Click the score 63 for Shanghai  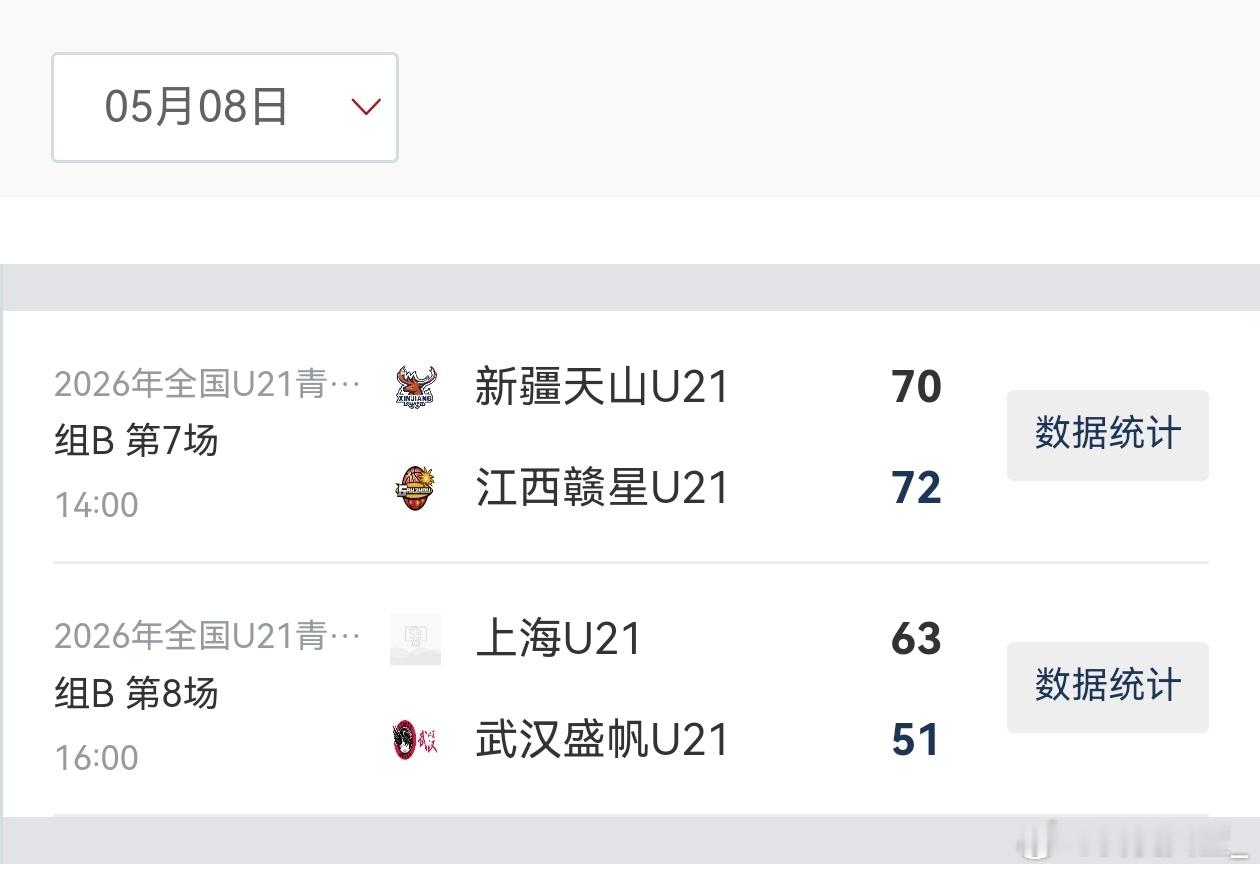tap(916, 639)
